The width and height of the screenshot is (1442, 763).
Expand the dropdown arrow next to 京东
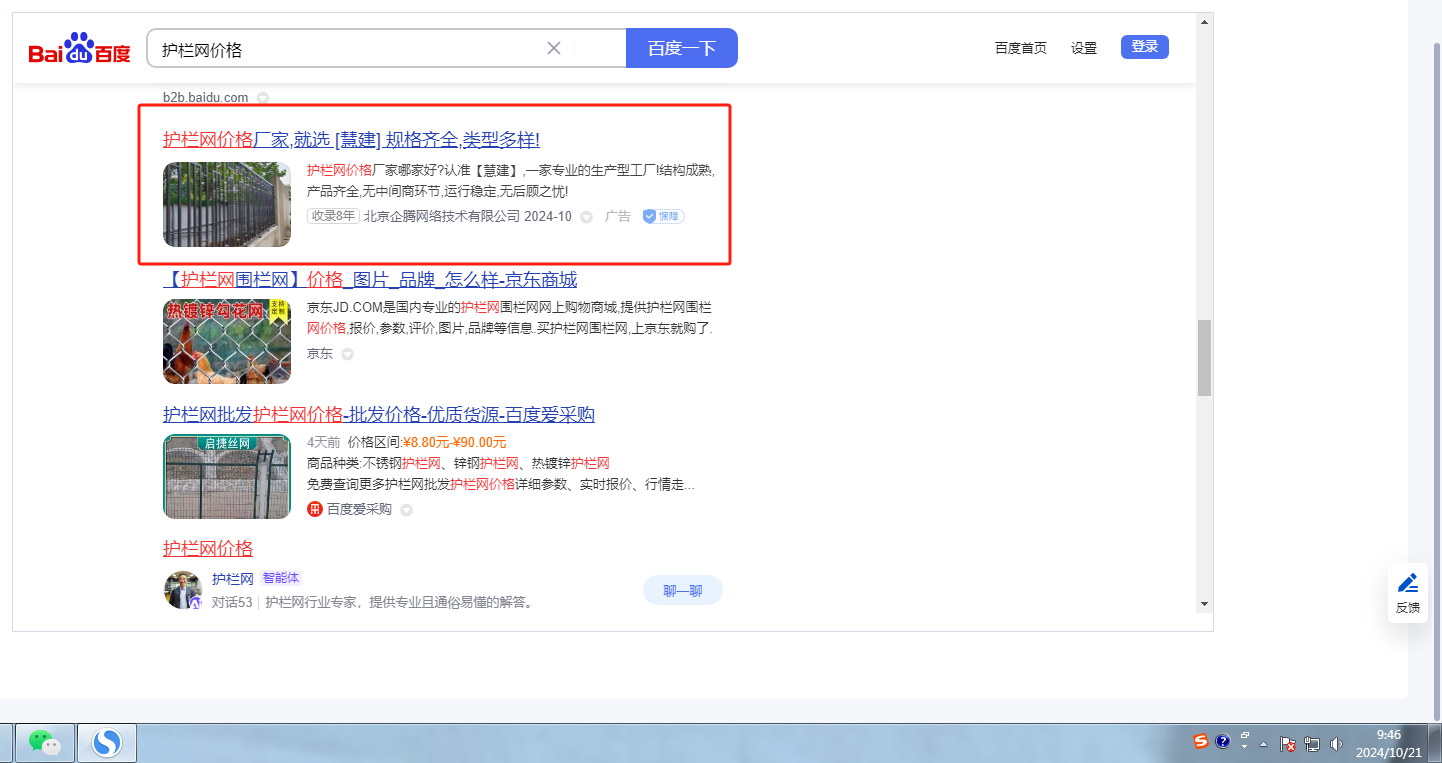347,354
